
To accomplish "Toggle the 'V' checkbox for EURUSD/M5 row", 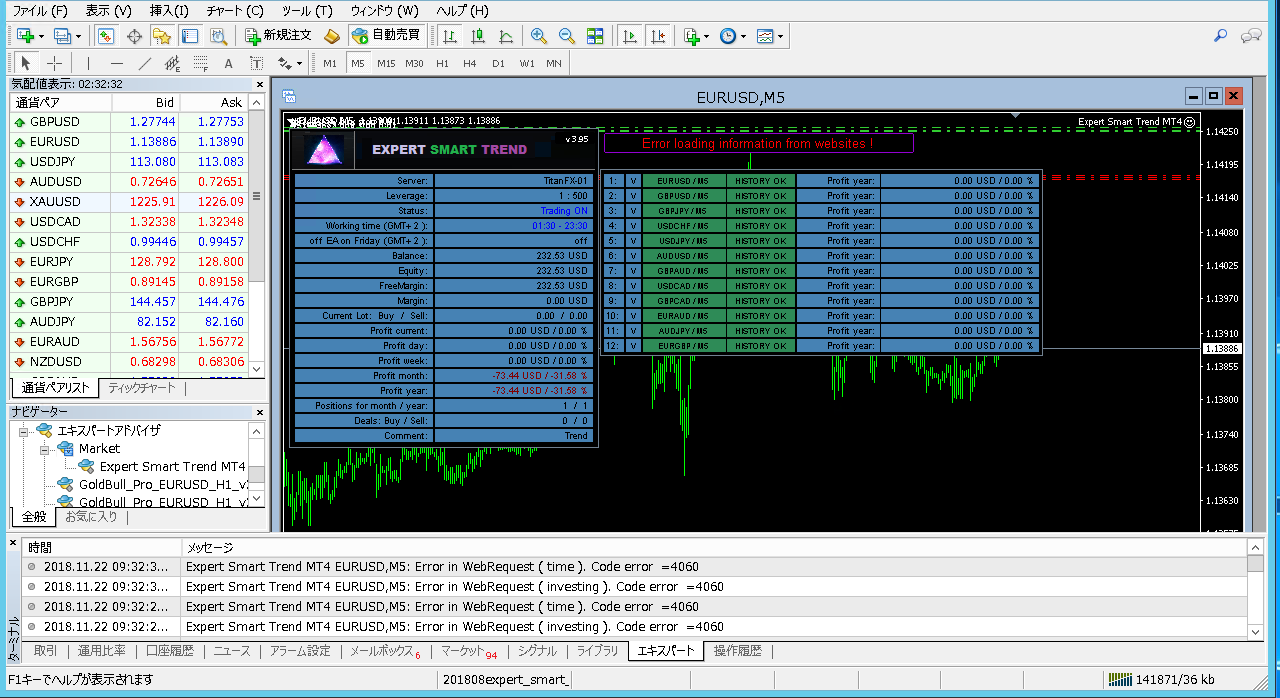I will [x=633, y=181].
